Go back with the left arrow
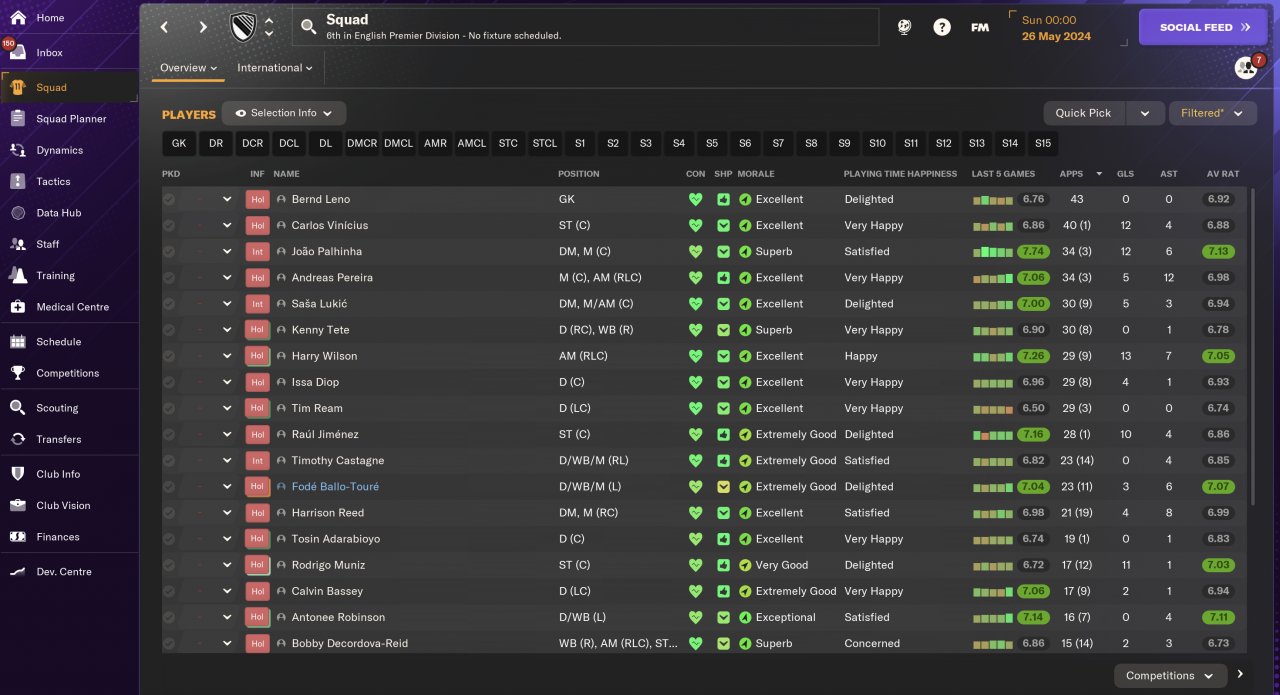The width and height of the screenshot is (1280, 695). (x=165, y=27)
